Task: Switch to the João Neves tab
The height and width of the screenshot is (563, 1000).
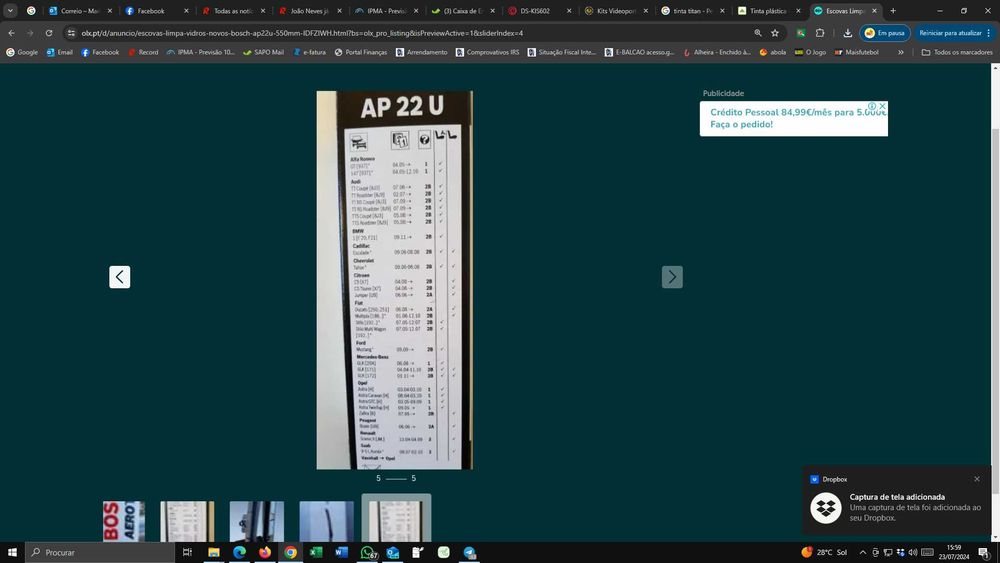Action: pos(309,11)
